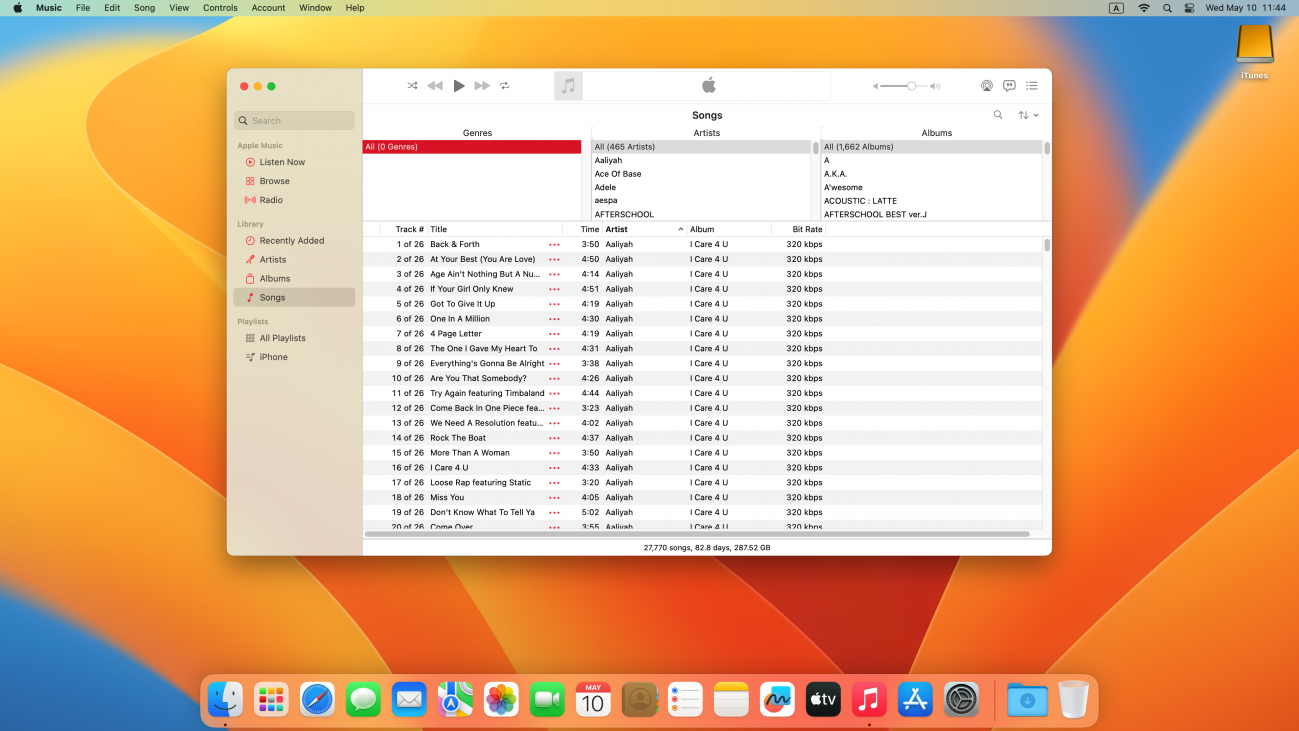The width and height of the screenshot is (1299, 731).
Task: Show Recently Added library view
Action: point(294,240)
